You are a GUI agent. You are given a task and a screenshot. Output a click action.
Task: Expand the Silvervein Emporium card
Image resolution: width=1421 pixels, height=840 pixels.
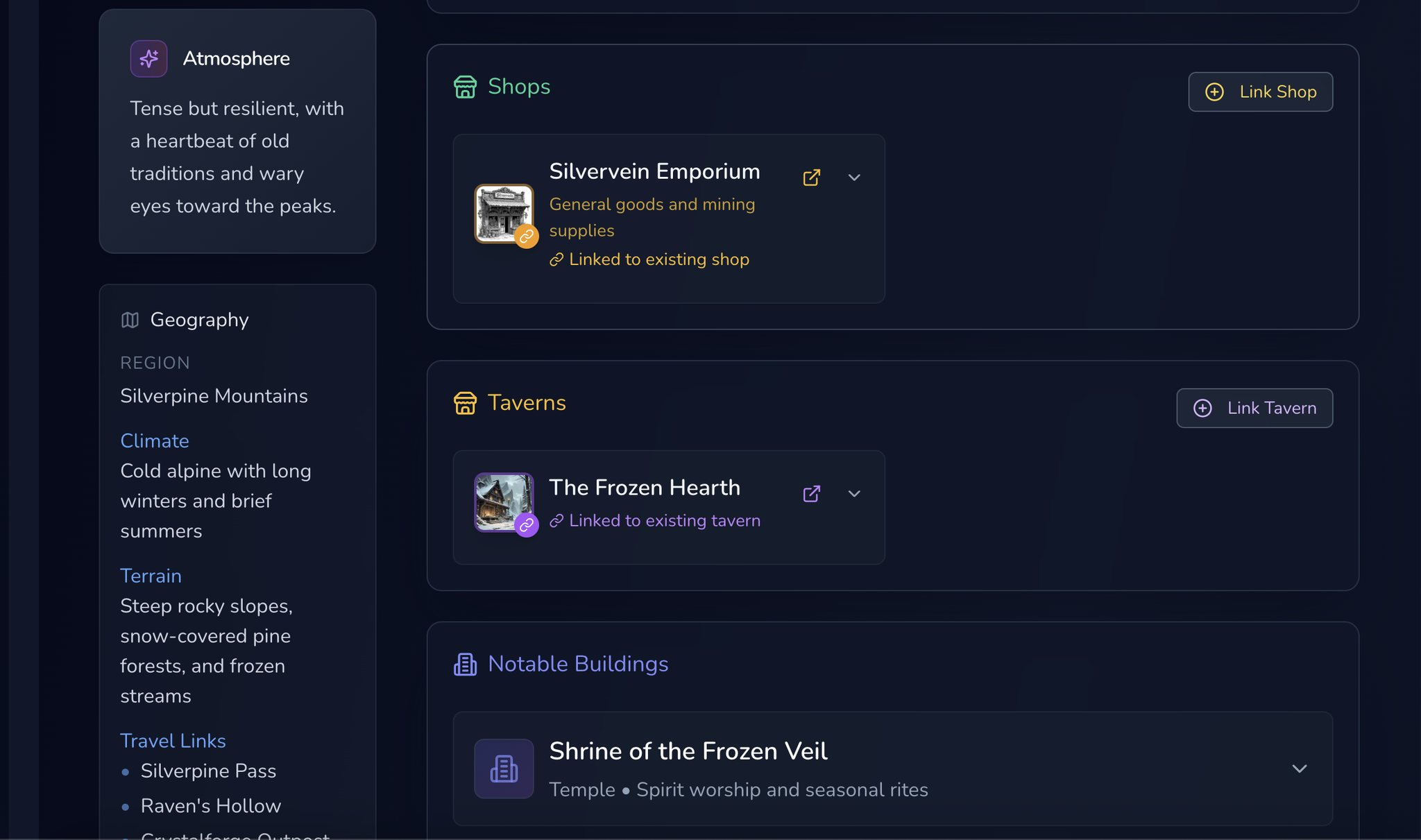[x=854, y=178]
